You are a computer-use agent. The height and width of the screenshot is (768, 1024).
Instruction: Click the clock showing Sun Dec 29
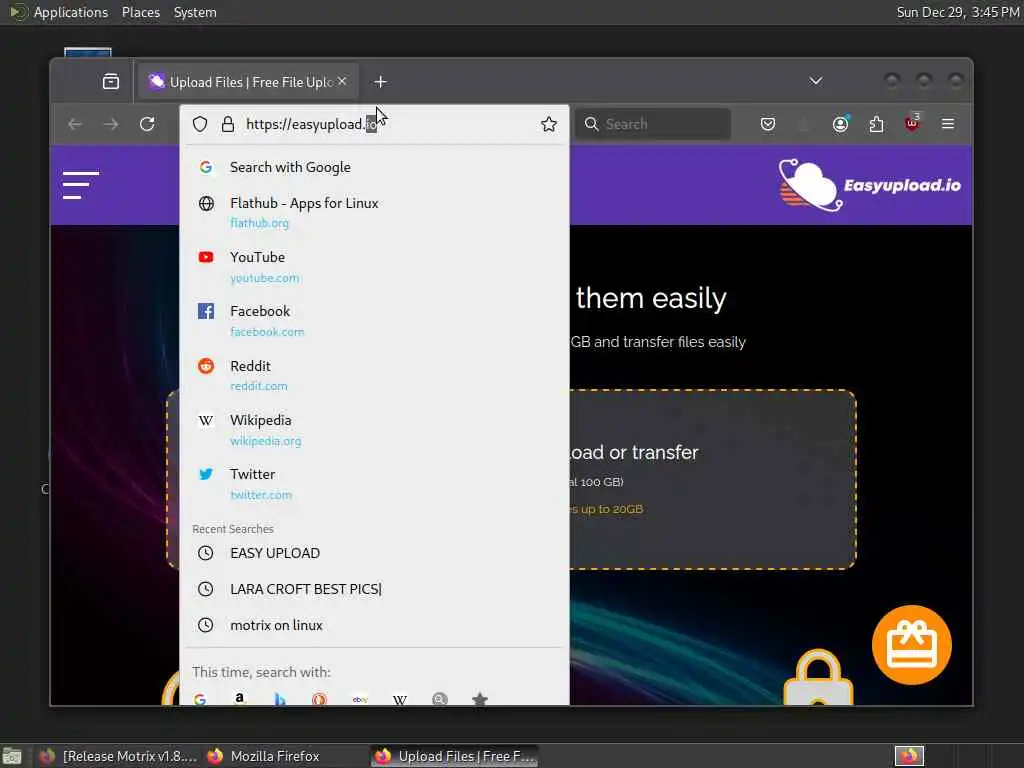tap(957, 12)
